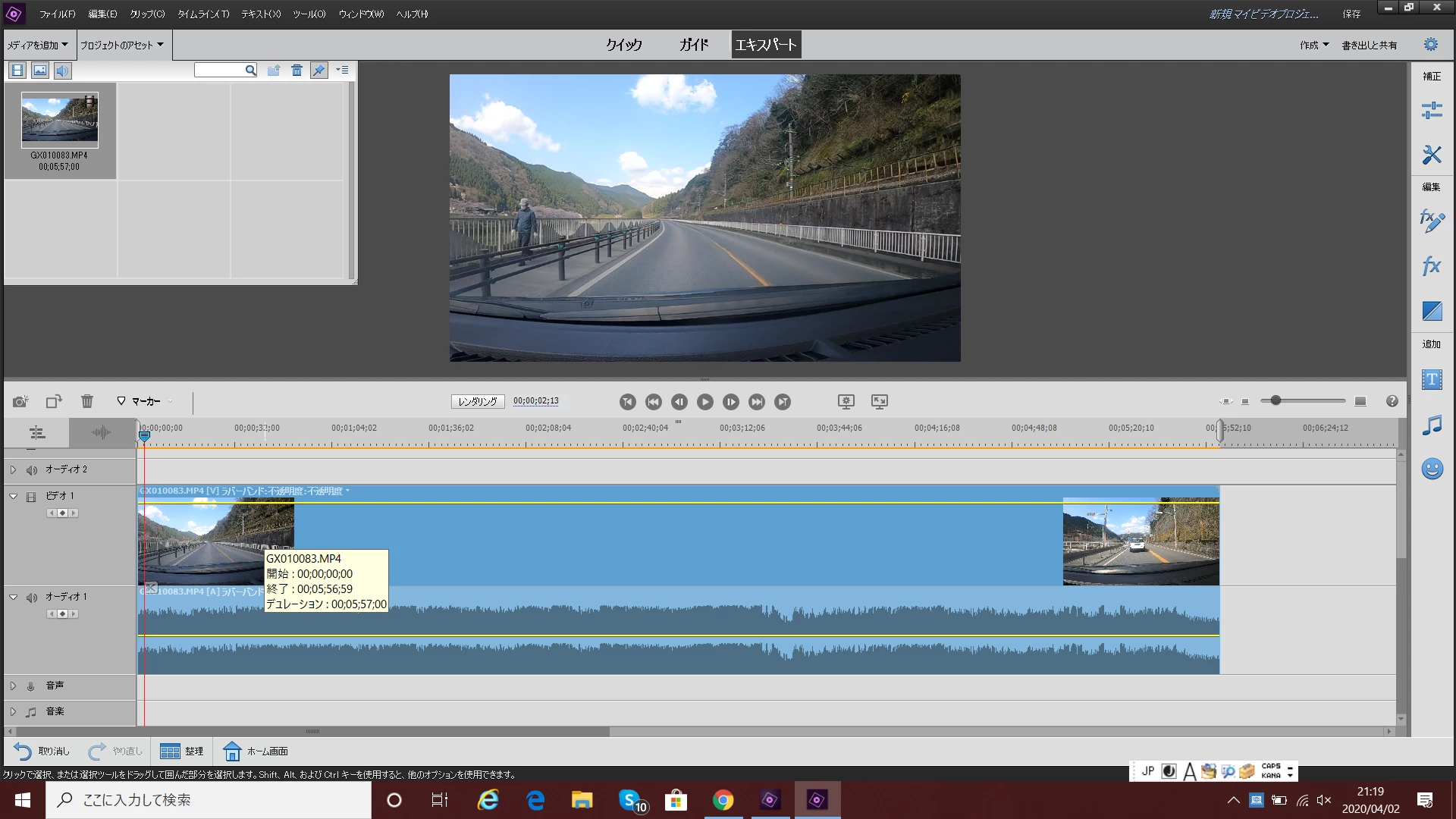Adjust the timeline zoom slider handle
Screen dimensions: 1456x819
point(1276,400)
